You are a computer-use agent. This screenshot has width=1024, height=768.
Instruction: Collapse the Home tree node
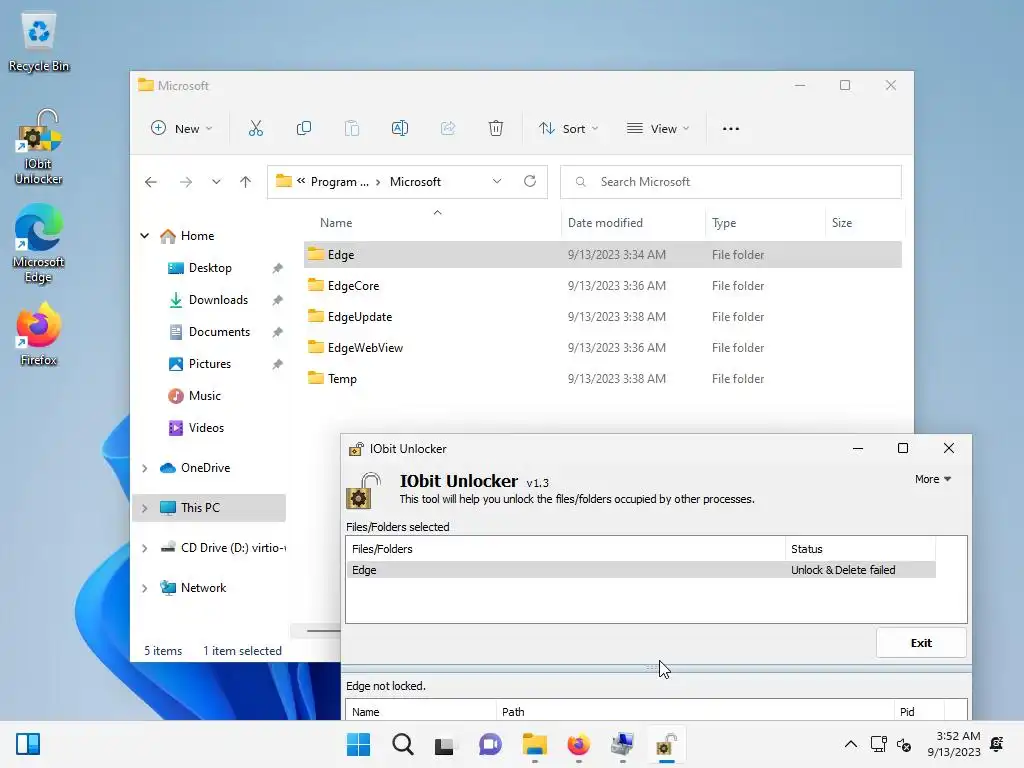click(144, 236)
